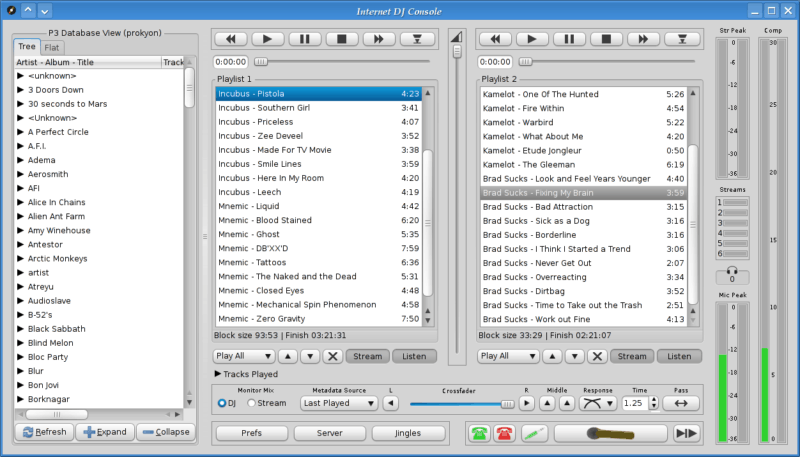Select the DJ monitor mix option

[x=222, y=404]
